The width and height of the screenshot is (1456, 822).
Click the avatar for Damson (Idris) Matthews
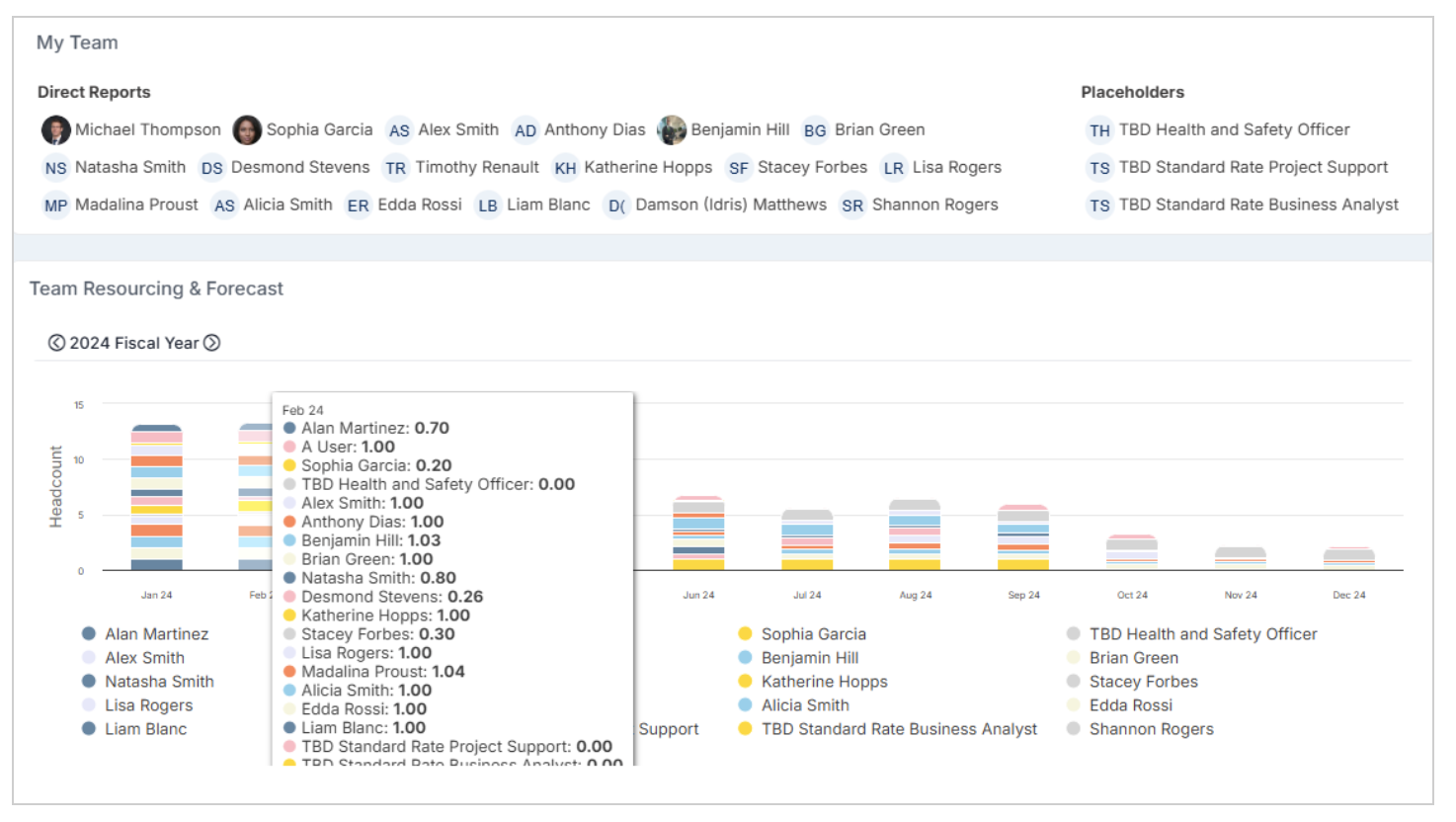pos(616,205)
